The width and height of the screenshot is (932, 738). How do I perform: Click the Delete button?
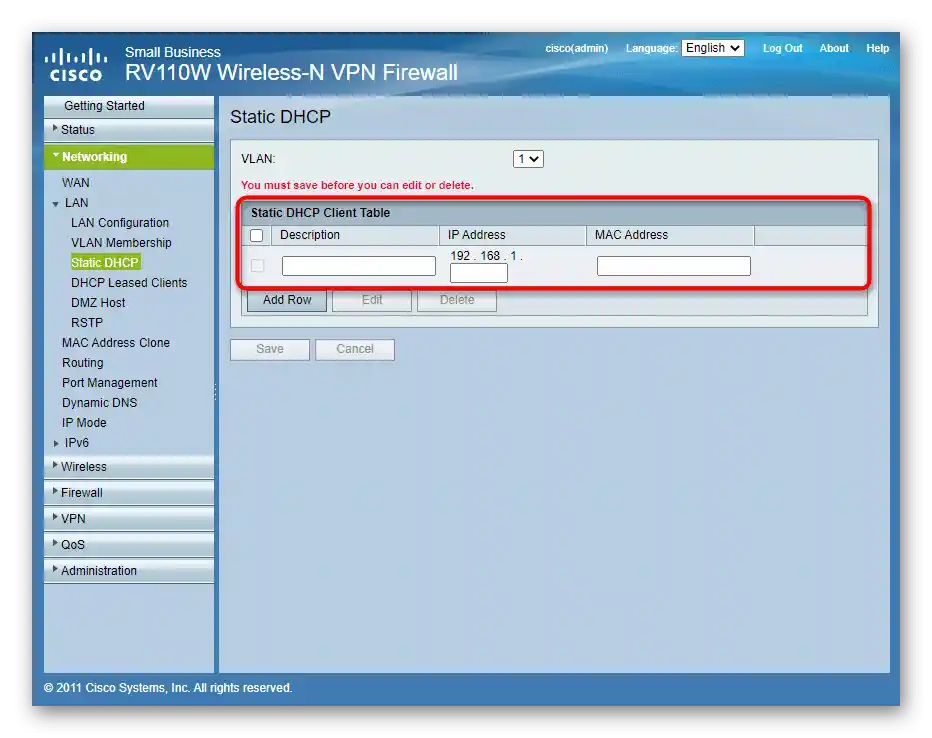[457, 301]
